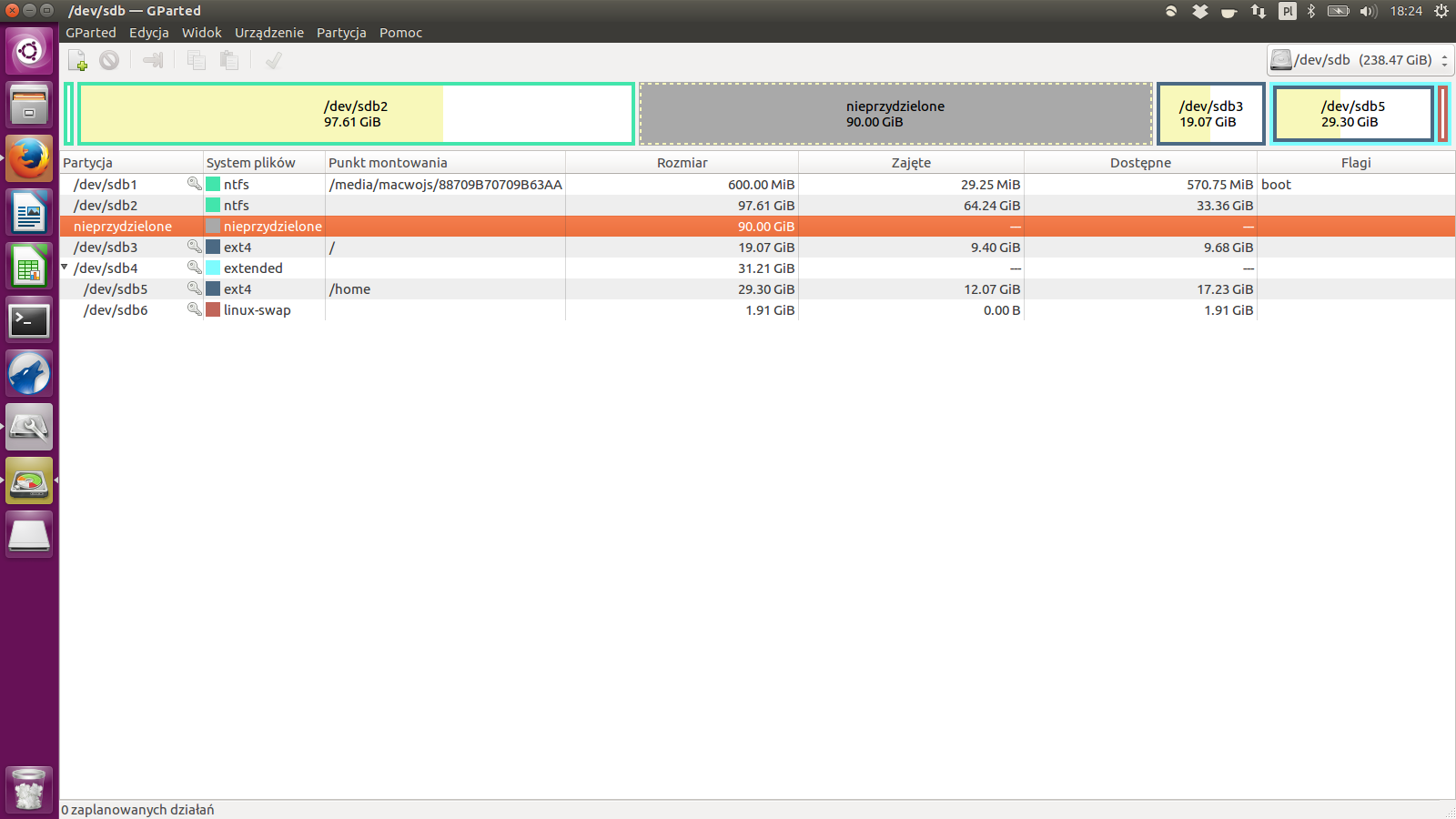Viewport: 1456px width, 819px height.
Task: Select the /dev/sdb1 row in partition list
Action: (757, 184)
